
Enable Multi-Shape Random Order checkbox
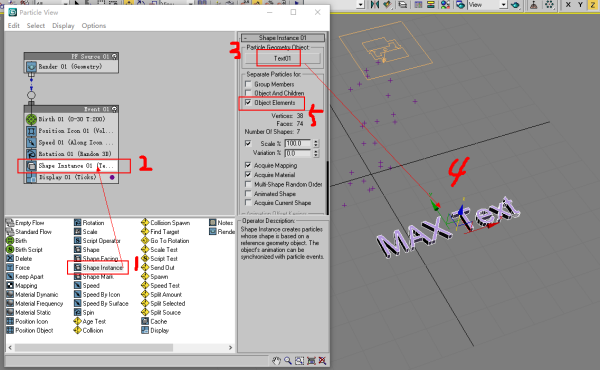pyautogui.click(x=248, y=184)
